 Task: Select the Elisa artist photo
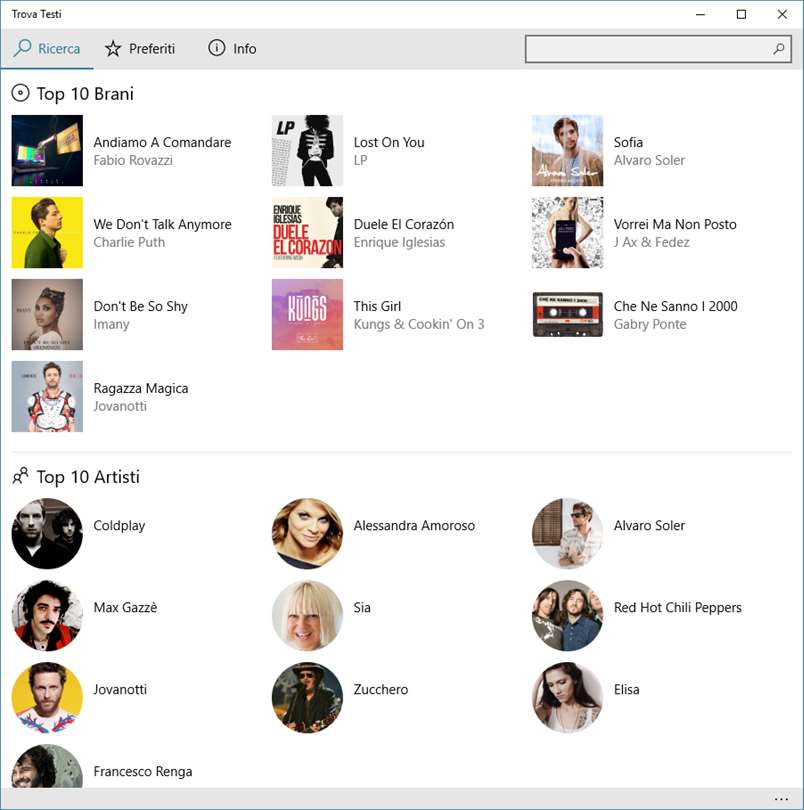[x=567, y=697]
